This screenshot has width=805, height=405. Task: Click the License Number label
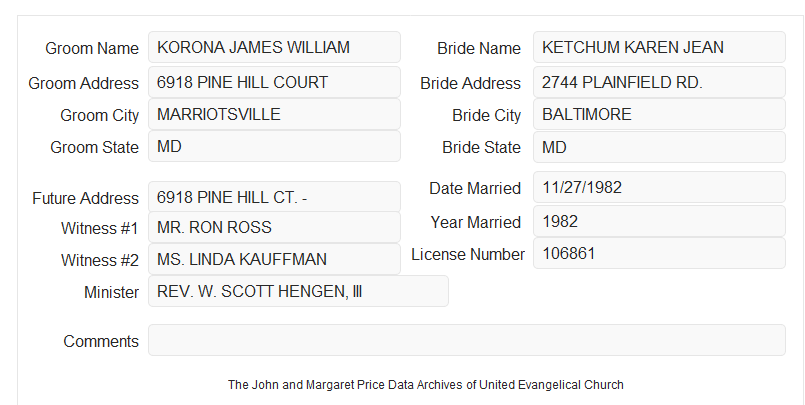(468, 254)
